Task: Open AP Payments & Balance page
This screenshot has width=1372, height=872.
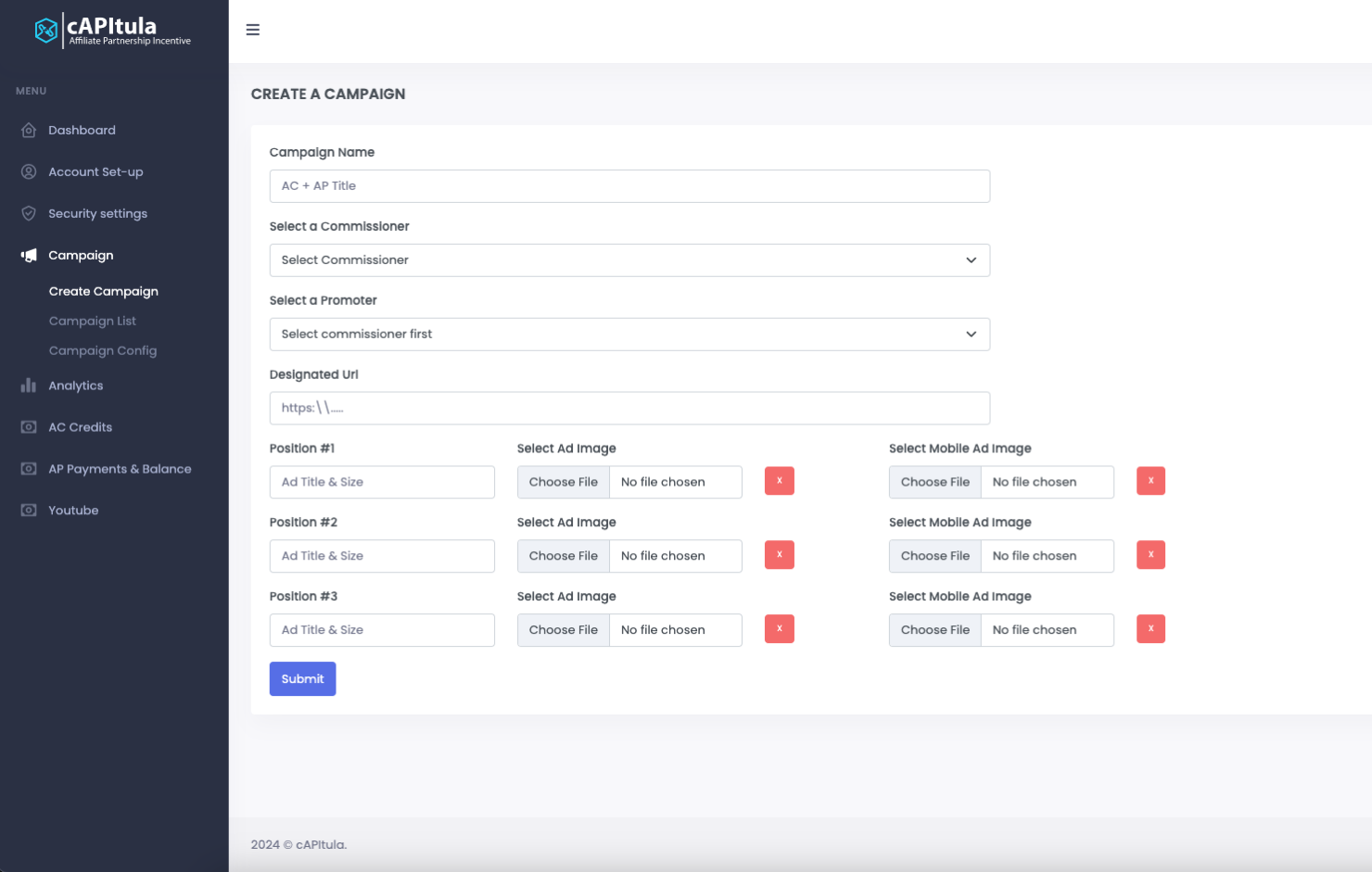Action: tap(120, 469)
